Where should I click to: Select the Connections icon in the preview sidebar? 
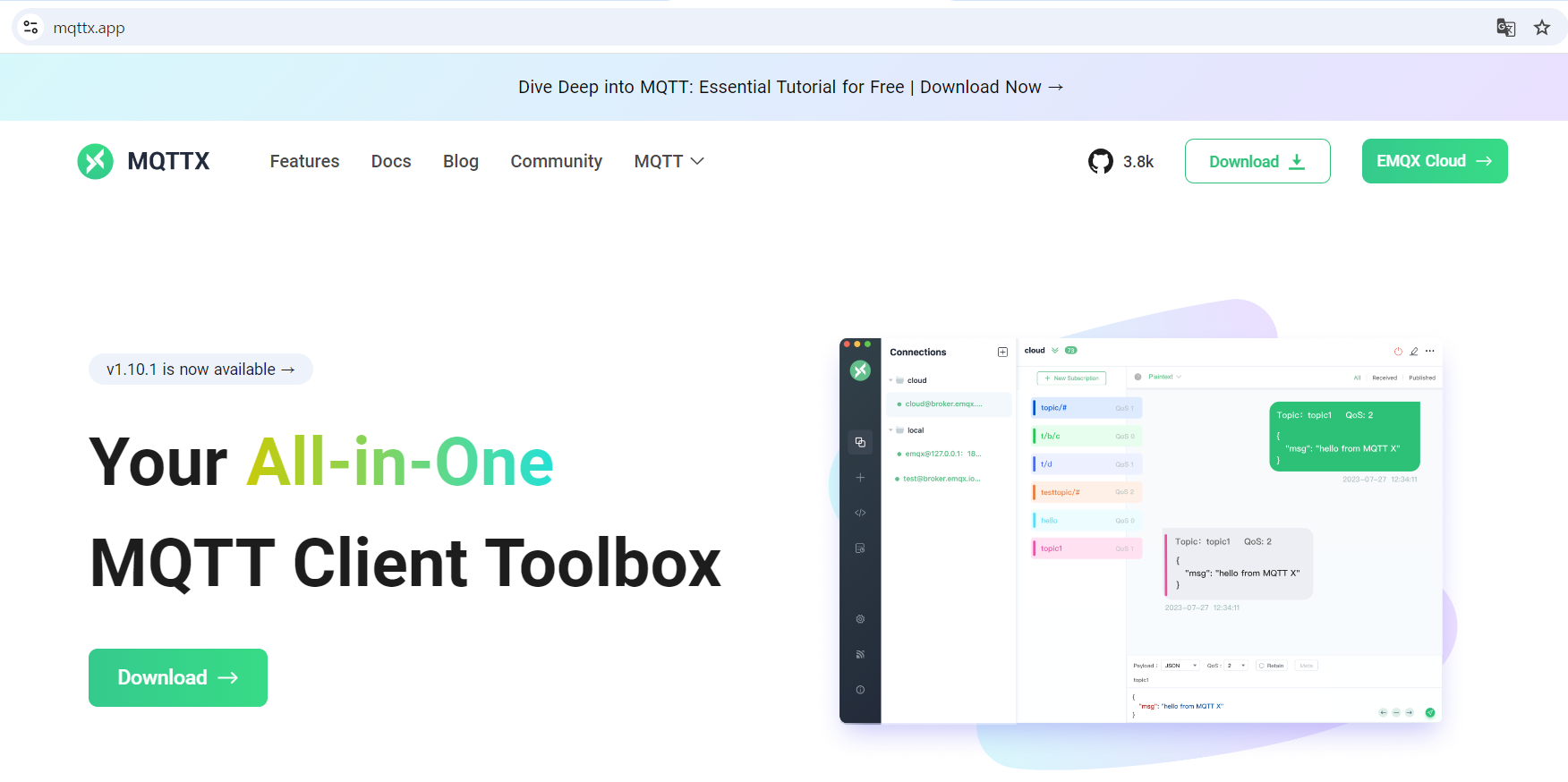(860, 442)
